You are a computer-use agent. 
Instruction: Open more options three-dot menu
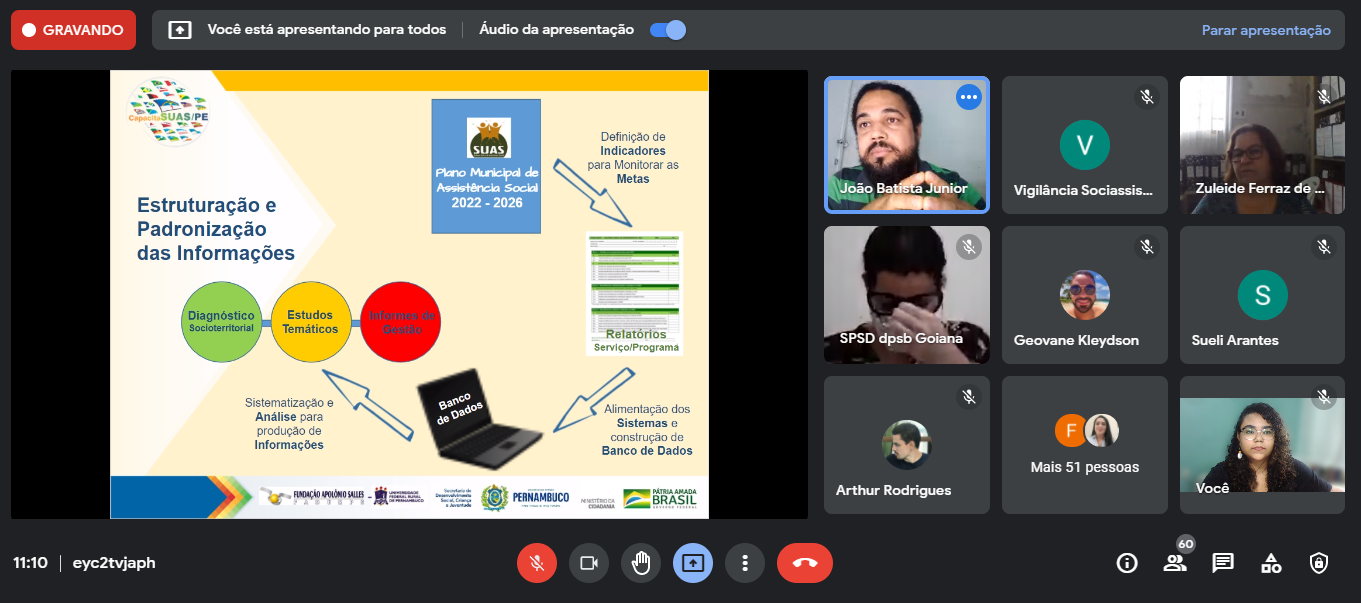point(745,563)
